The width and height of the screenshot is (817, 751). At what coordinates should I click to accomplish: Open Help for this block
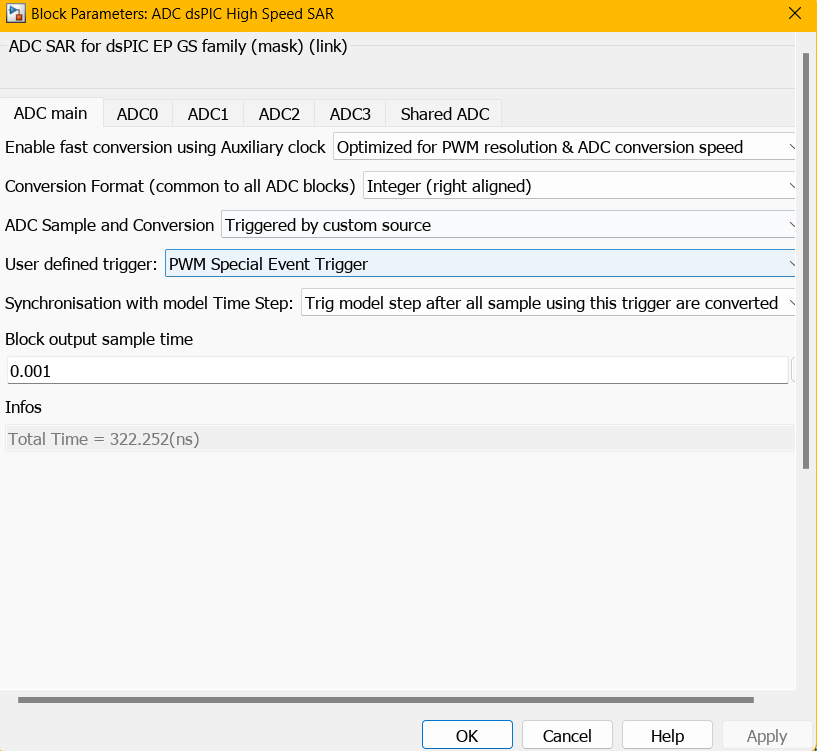pyautogui.click(x=666, y=735)
